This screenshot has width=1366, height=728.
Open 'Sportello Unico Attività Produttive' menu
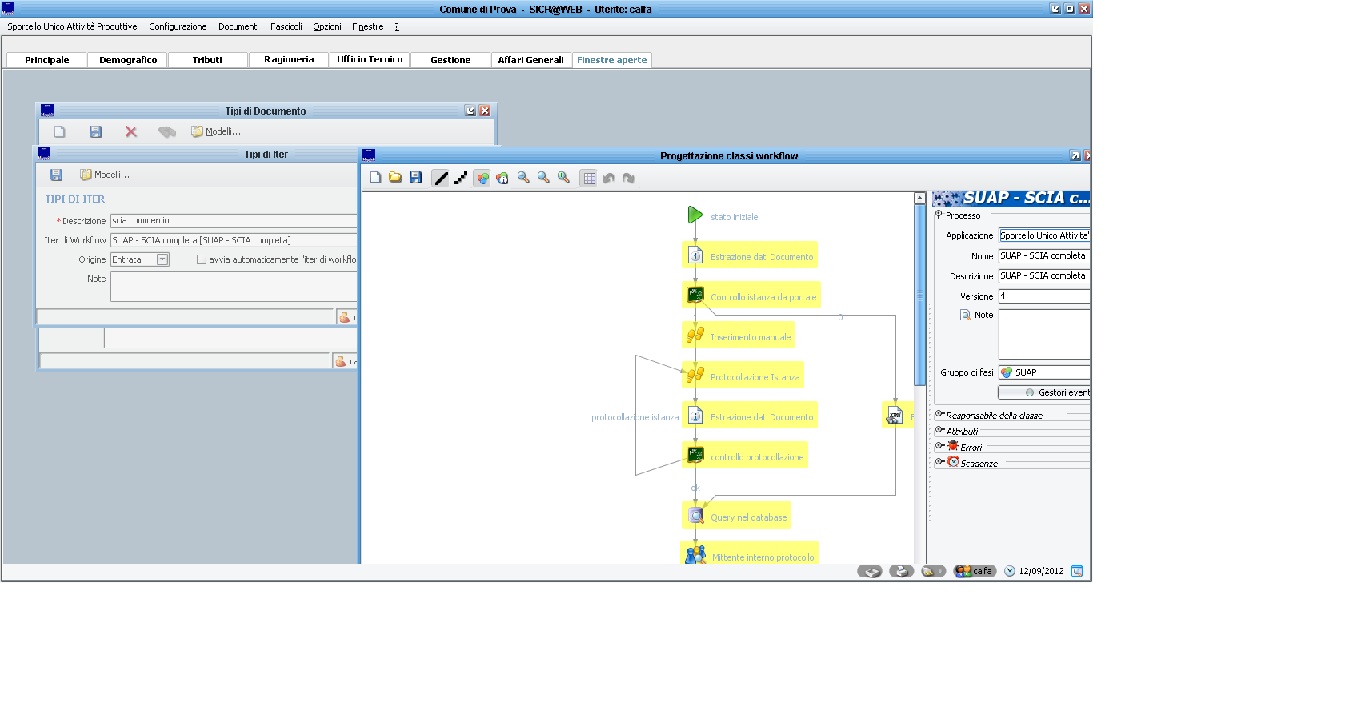[72, 27]
